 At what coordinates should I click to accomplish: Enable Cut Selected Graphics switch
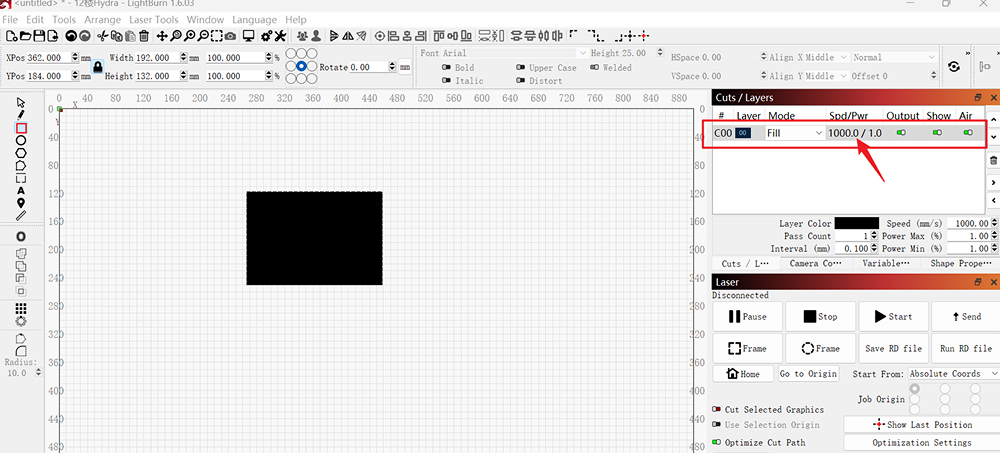coord(716,410)
